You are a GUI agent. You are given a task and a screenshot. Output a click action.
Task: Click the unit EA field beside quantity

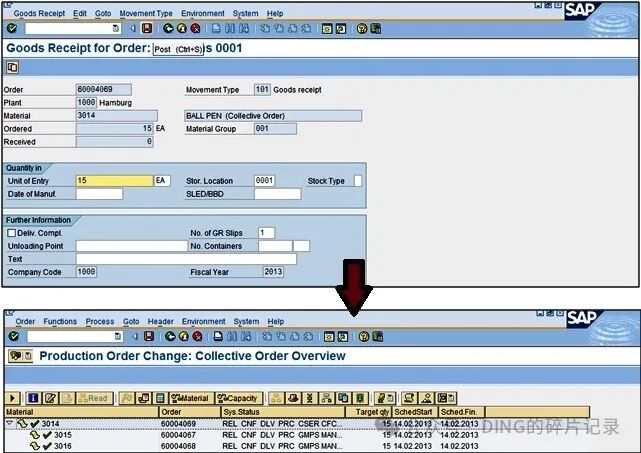(162, 181)
